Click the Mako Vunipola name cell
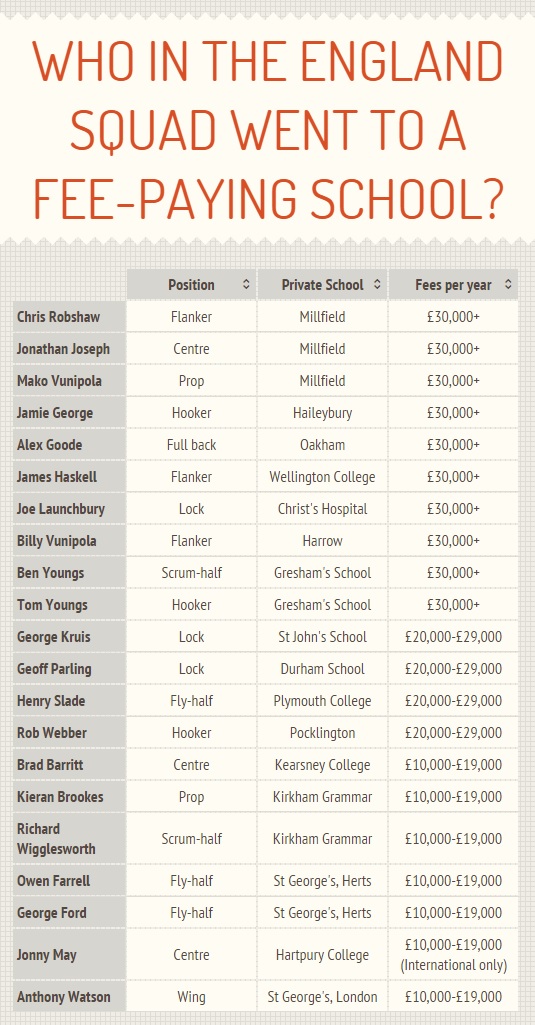 (69, 381)
